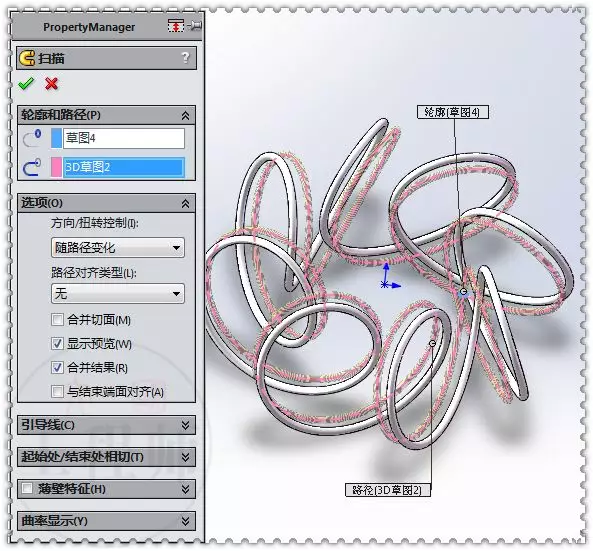
Task: Uncheck the 显示预览(W) option
Action: click(57, 343)
